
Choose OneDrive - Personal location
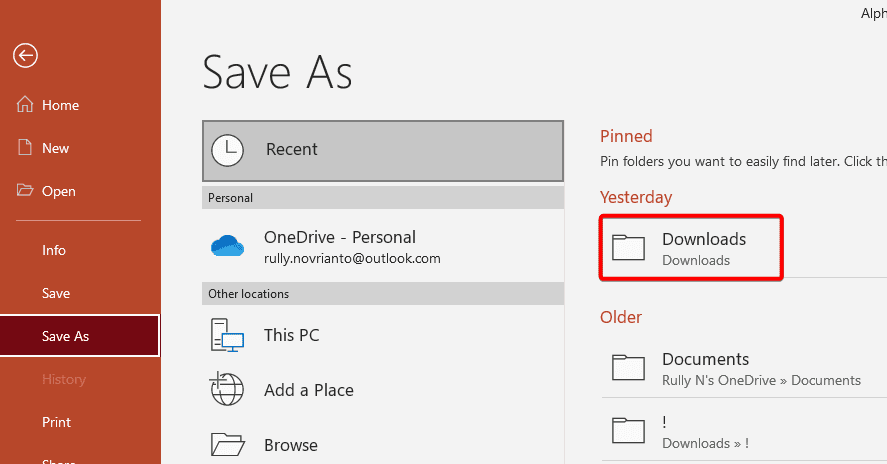(x=383, y=246)
